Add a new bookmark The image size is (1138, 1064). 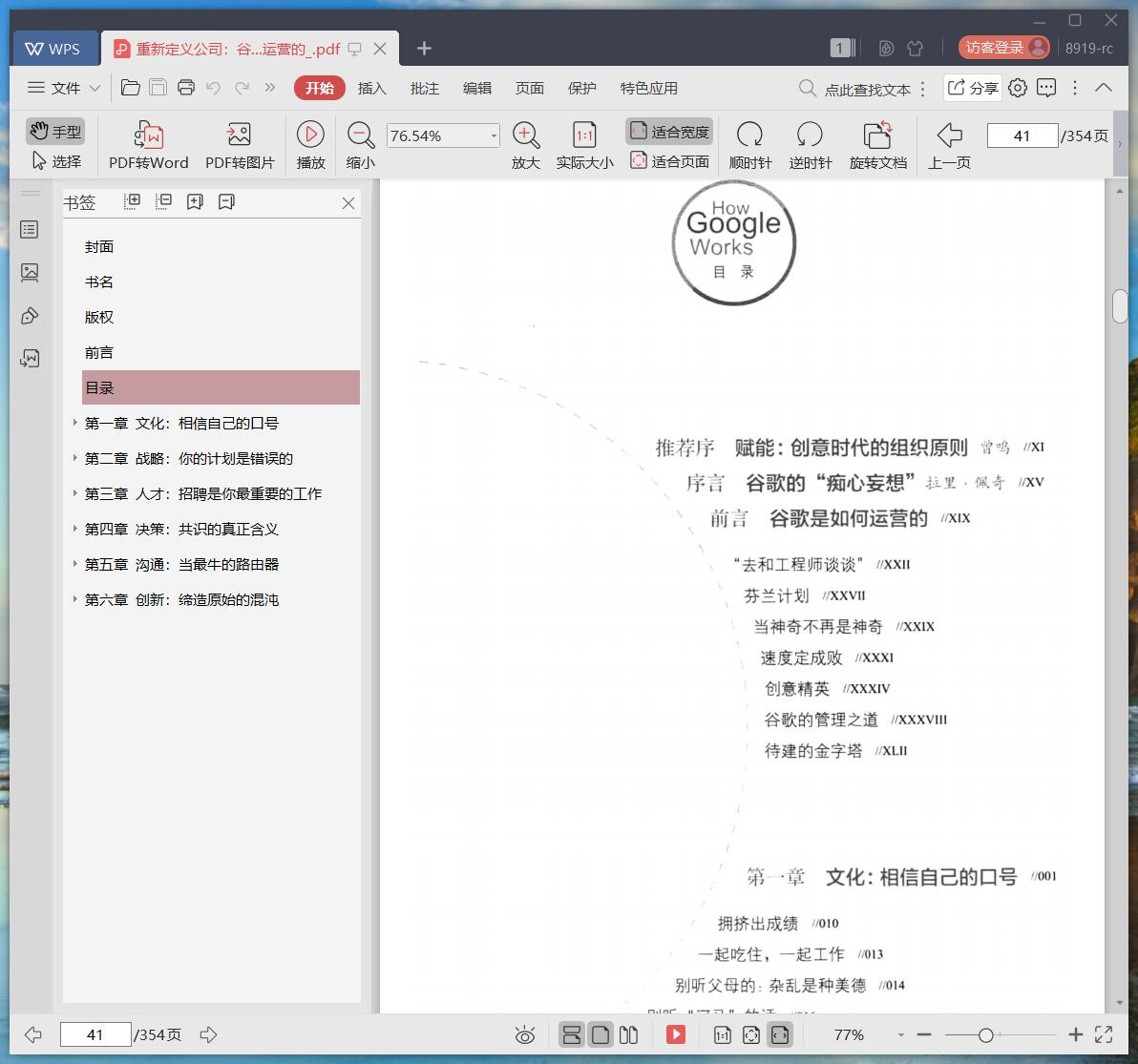pos(195,201)
